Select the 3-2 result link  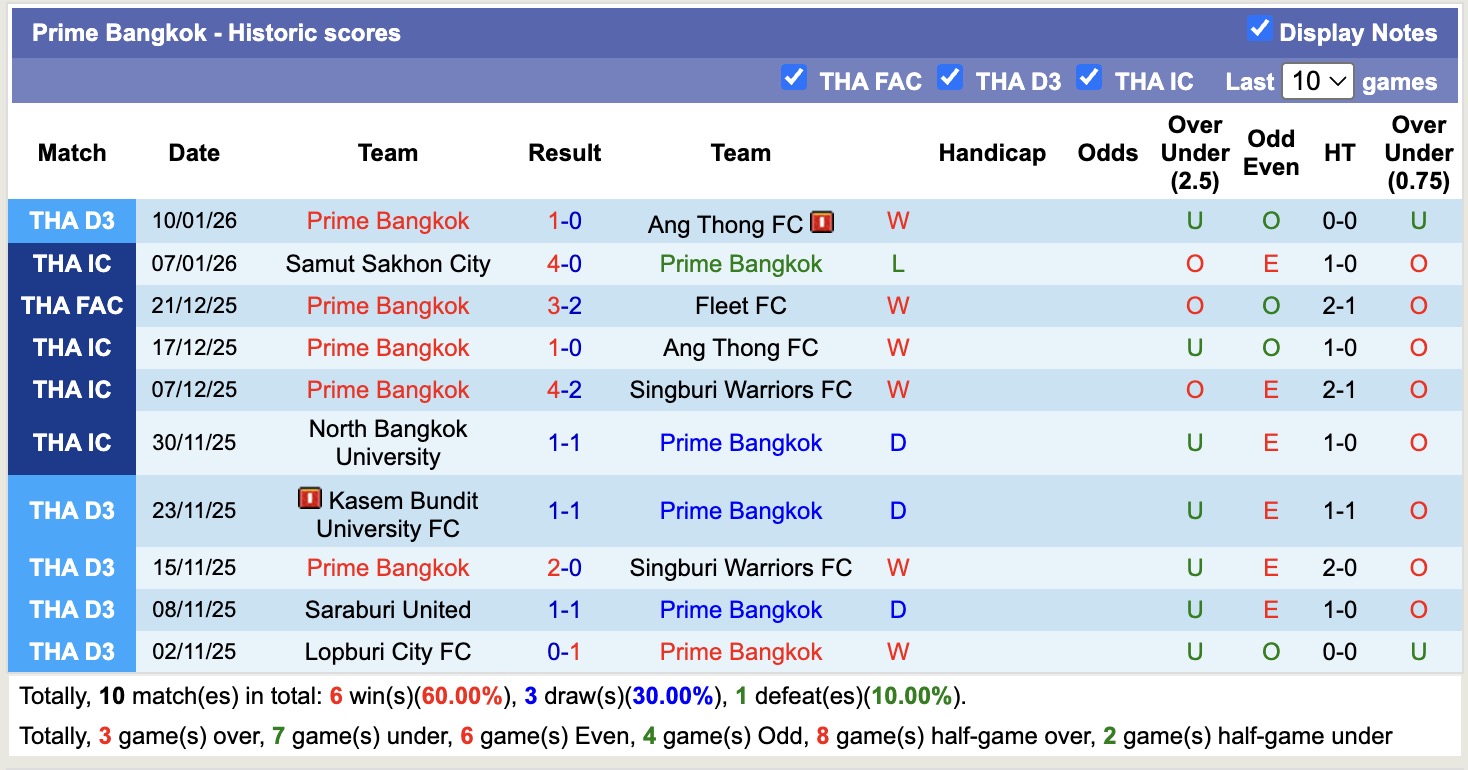coord(565,305)
